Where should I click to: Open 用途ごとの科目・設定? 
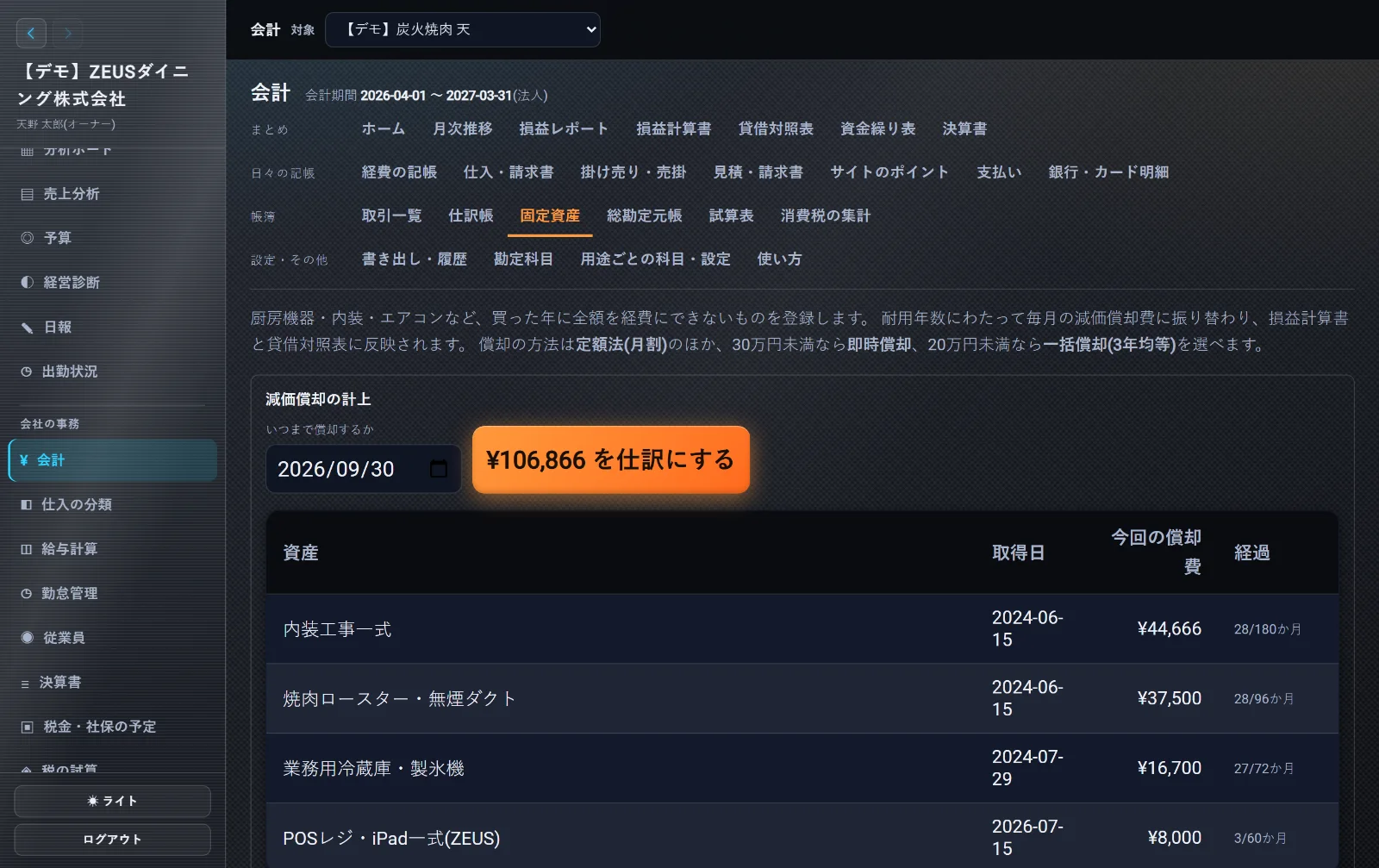click(x=655, y=259)
